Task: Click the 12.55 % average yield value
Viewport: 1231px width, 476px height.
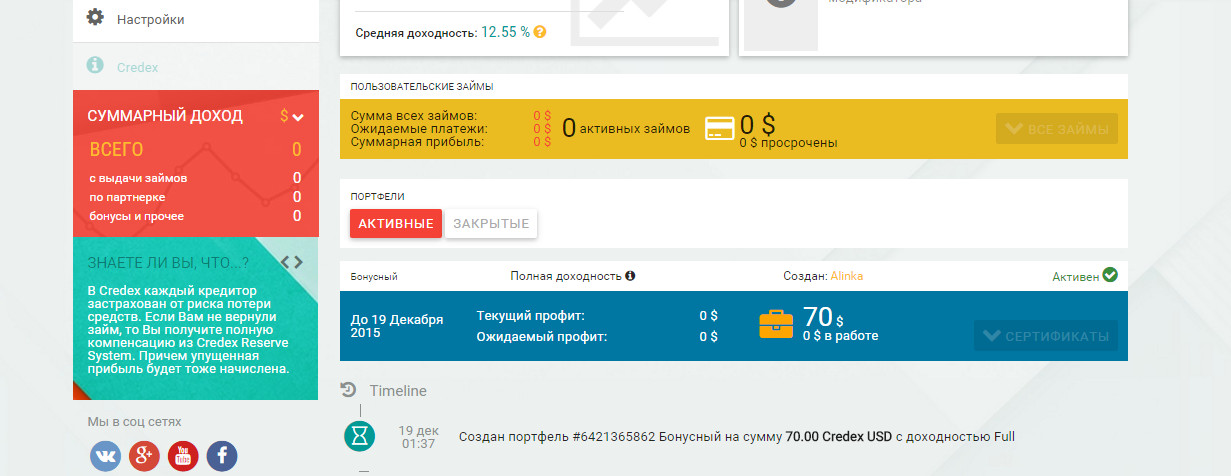Action: coord(505,32)
